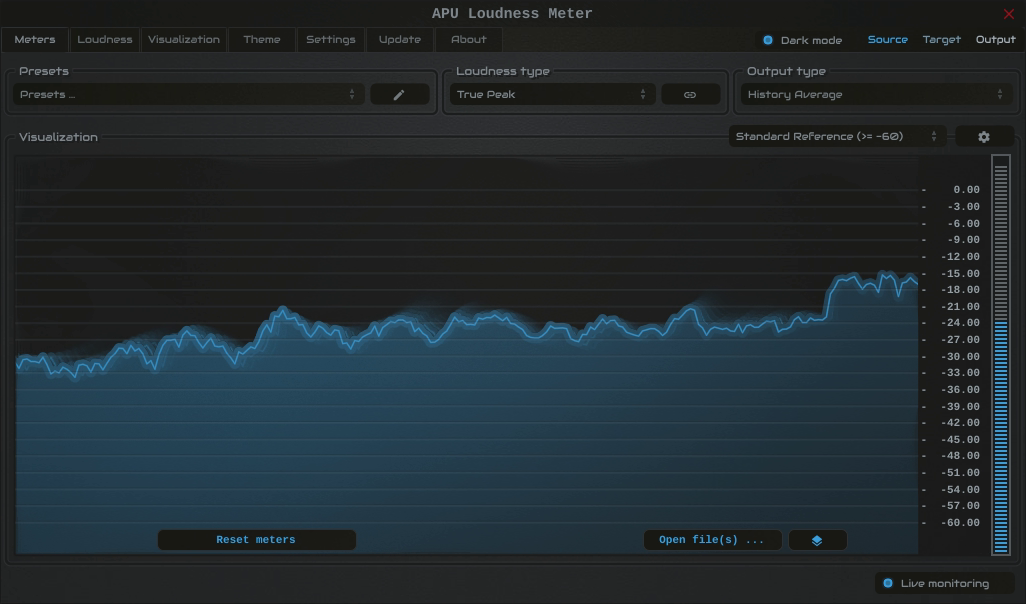Toggle Live monitoring
Viewport: 1026px width, 604px height.
[x=944, y=583]
